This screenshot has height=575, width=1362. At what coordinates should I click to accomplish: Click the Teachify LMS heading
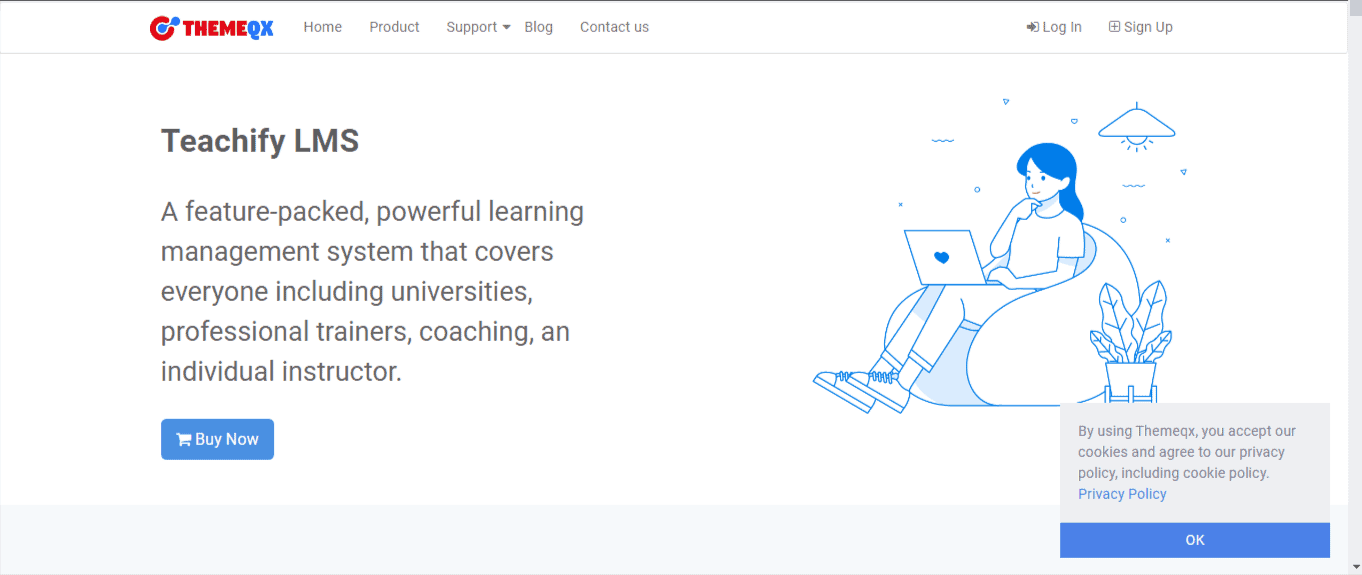coord(260,141)
